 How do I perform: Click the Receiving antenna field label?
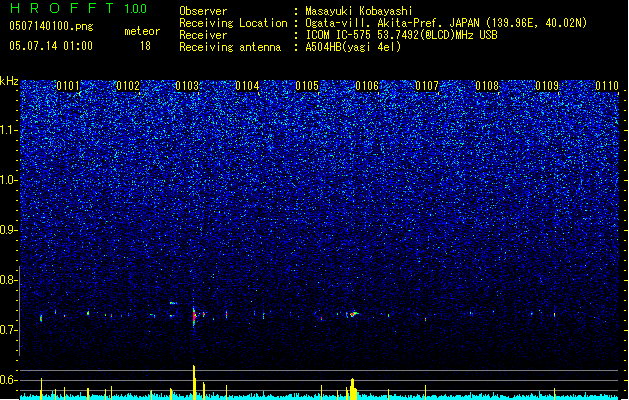click(x=230, y=47)
